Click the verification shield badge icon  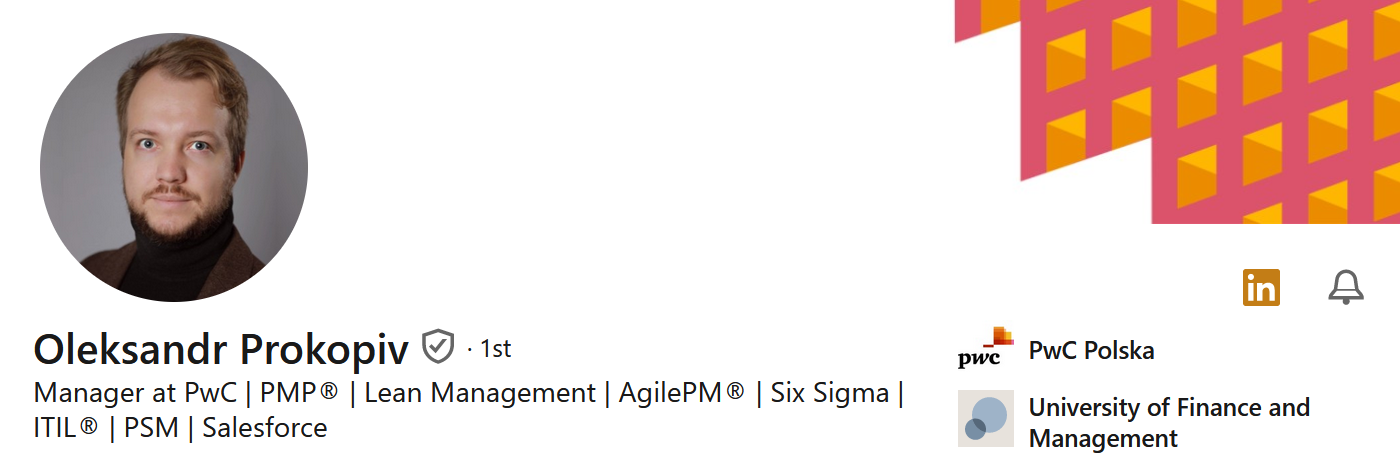click(x=438, y=347)
